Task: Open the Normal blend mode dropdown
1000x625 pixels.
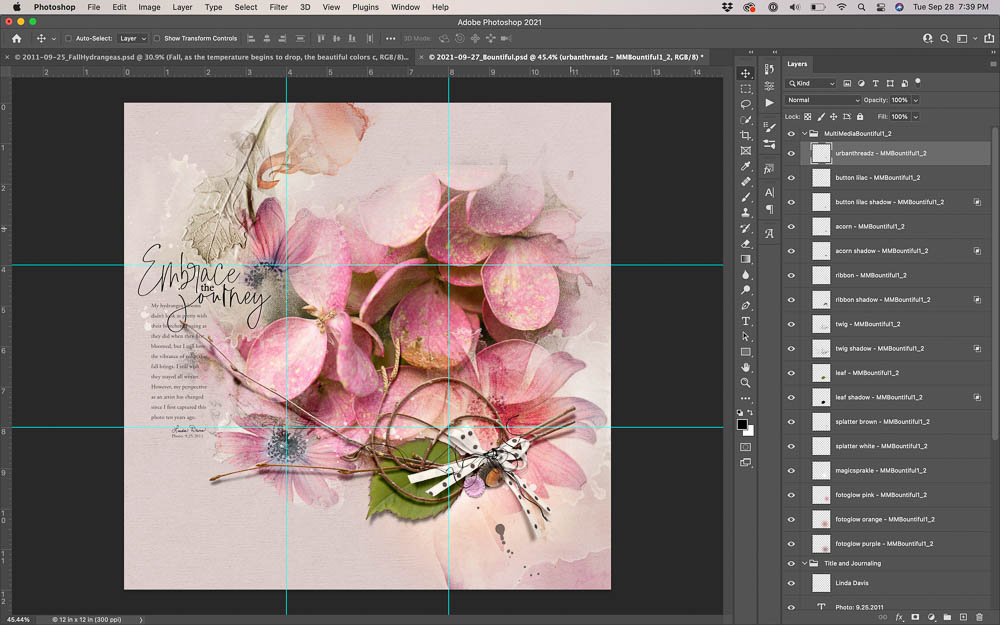Action: click(x=823, y=100)
